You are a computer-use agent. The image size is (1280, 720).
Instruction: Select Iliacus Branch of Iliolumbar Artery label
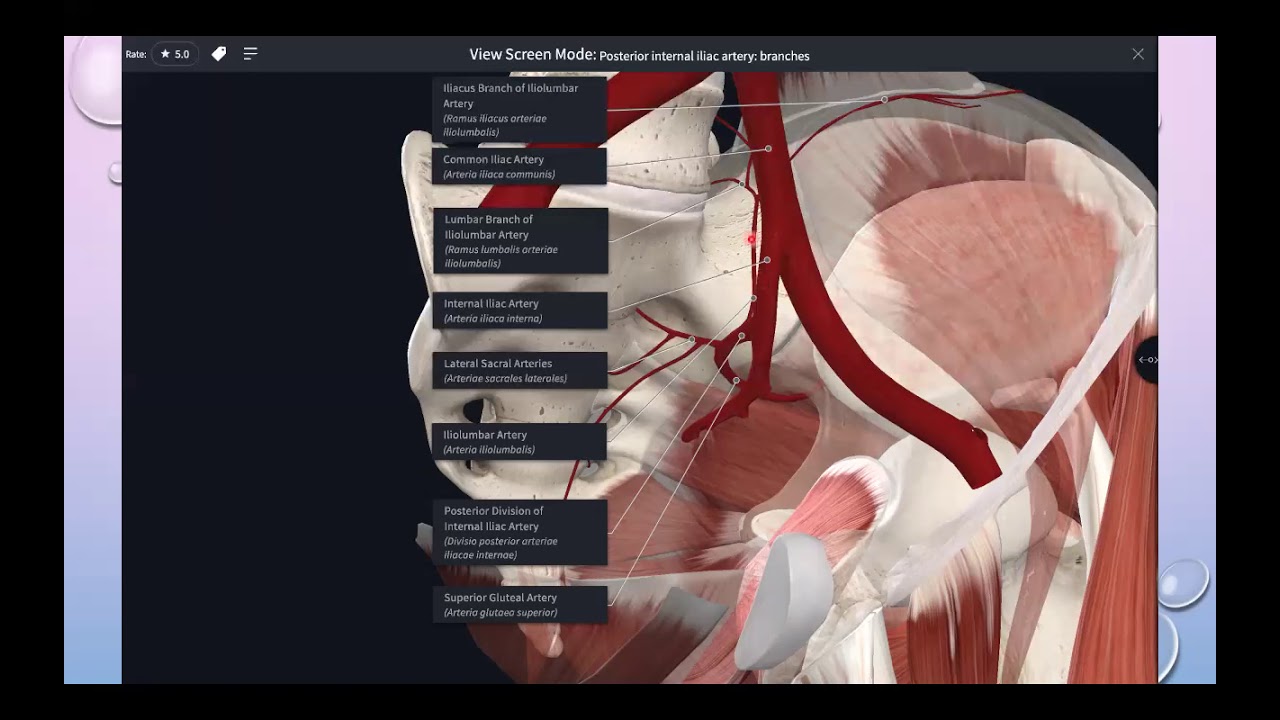click(x=520, y=110)
